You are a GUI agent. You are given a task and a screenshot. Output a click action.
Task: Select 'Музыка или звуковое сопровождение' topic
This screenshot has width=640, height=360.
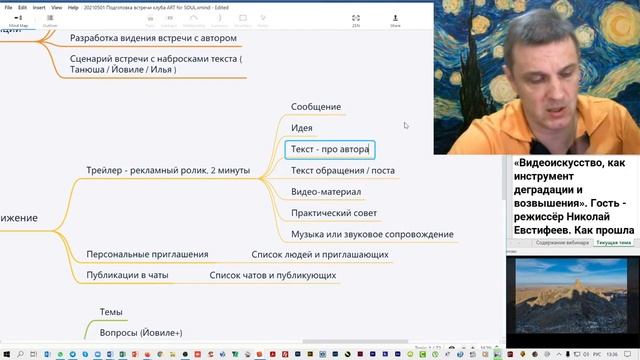point(372,234)
